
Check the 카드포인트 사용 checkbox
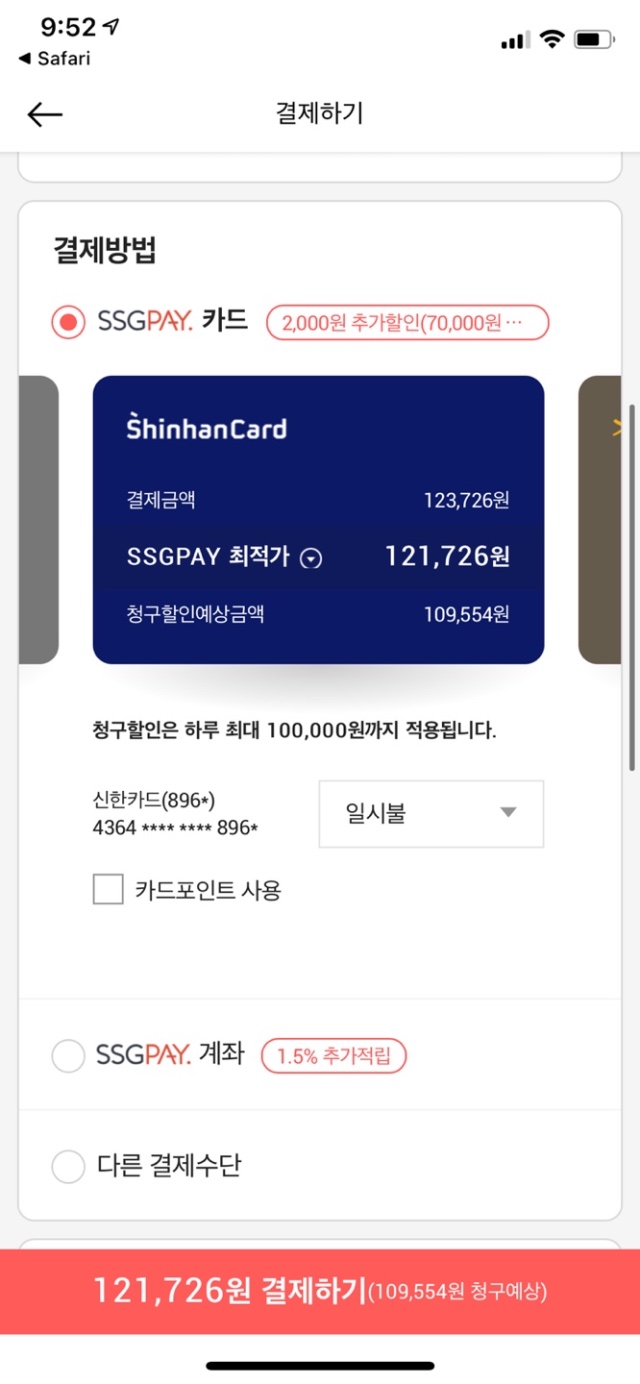[108, 889]
